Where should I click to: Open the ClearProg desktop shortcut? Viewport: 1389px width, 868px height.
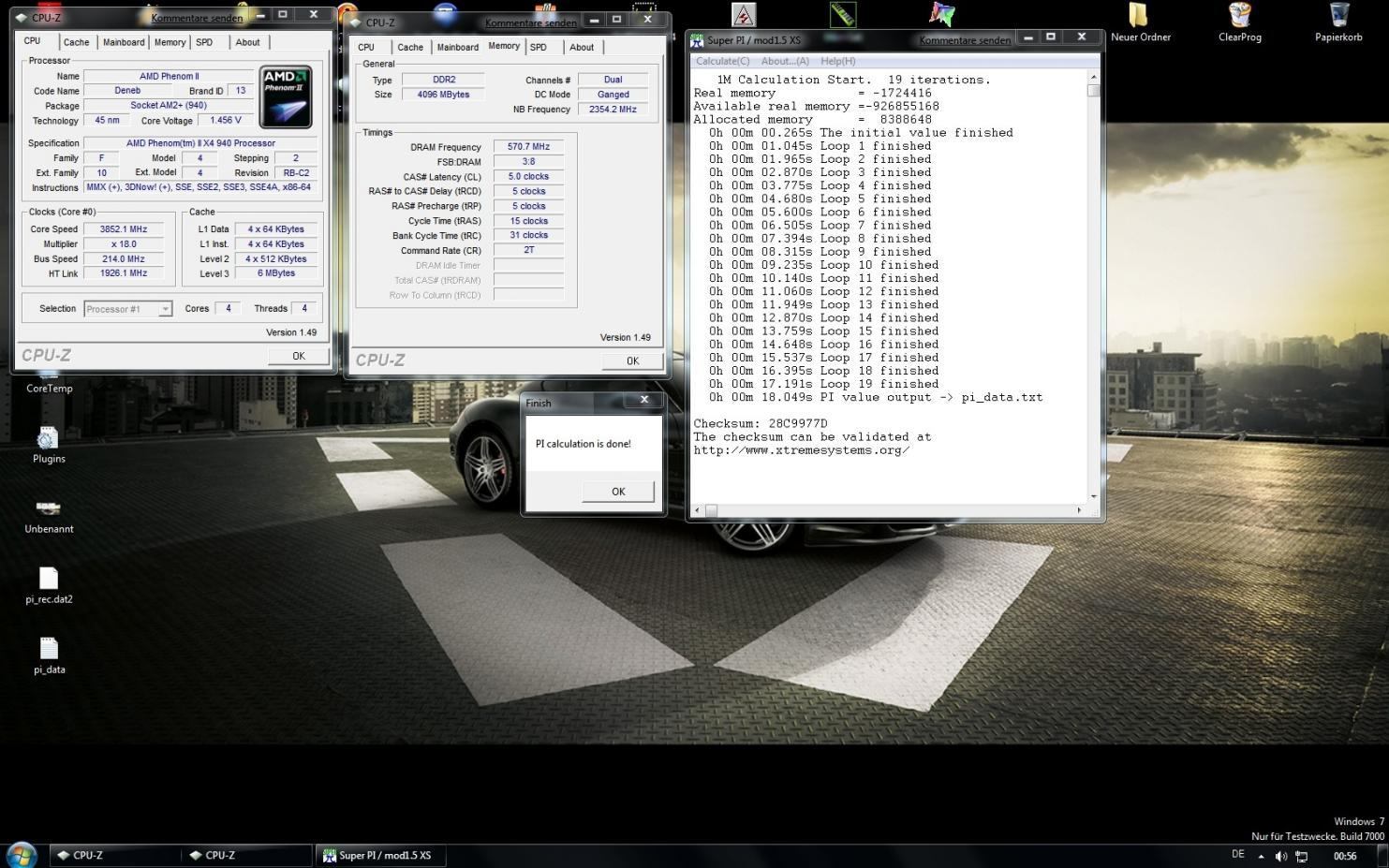pyautogui.click(x=1239, y=22)
